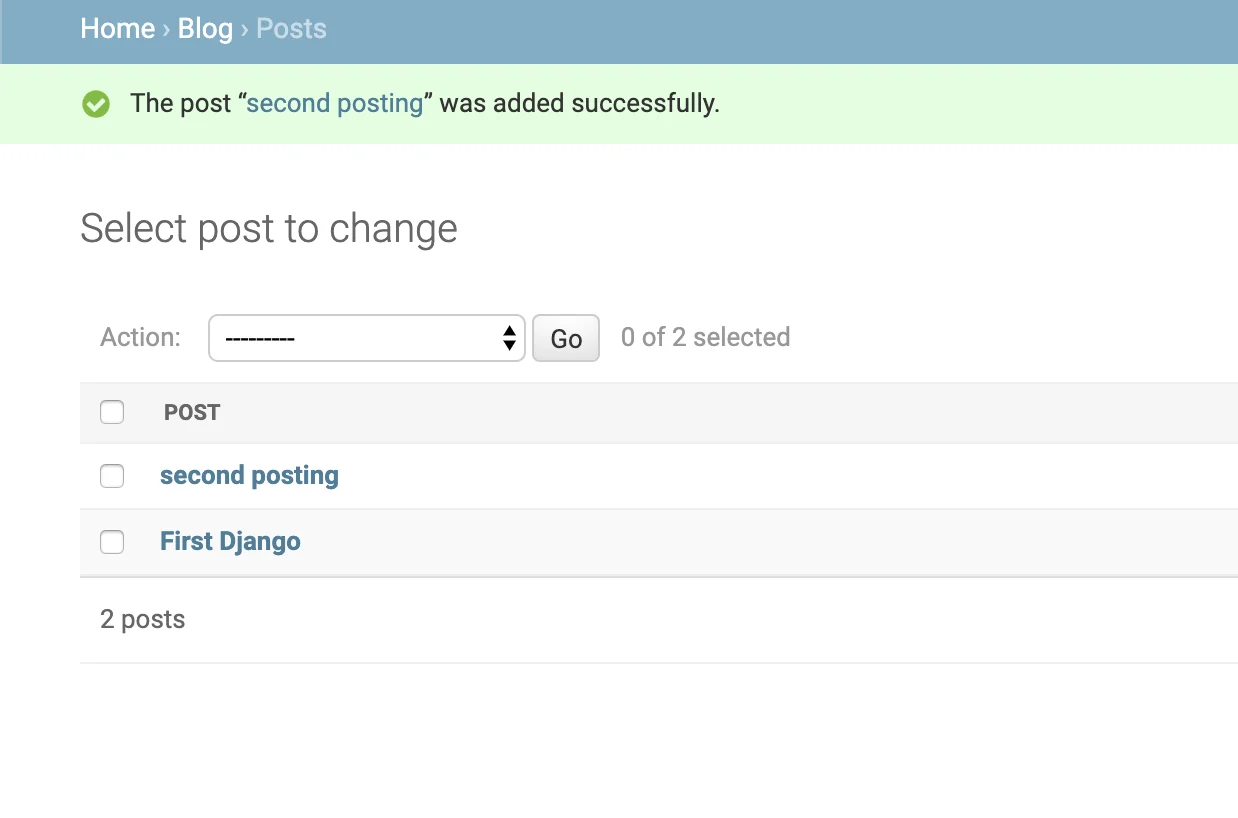Open "second posting" link in success message
This screenshot has width=1238, height=818.
tap(335, 103)
